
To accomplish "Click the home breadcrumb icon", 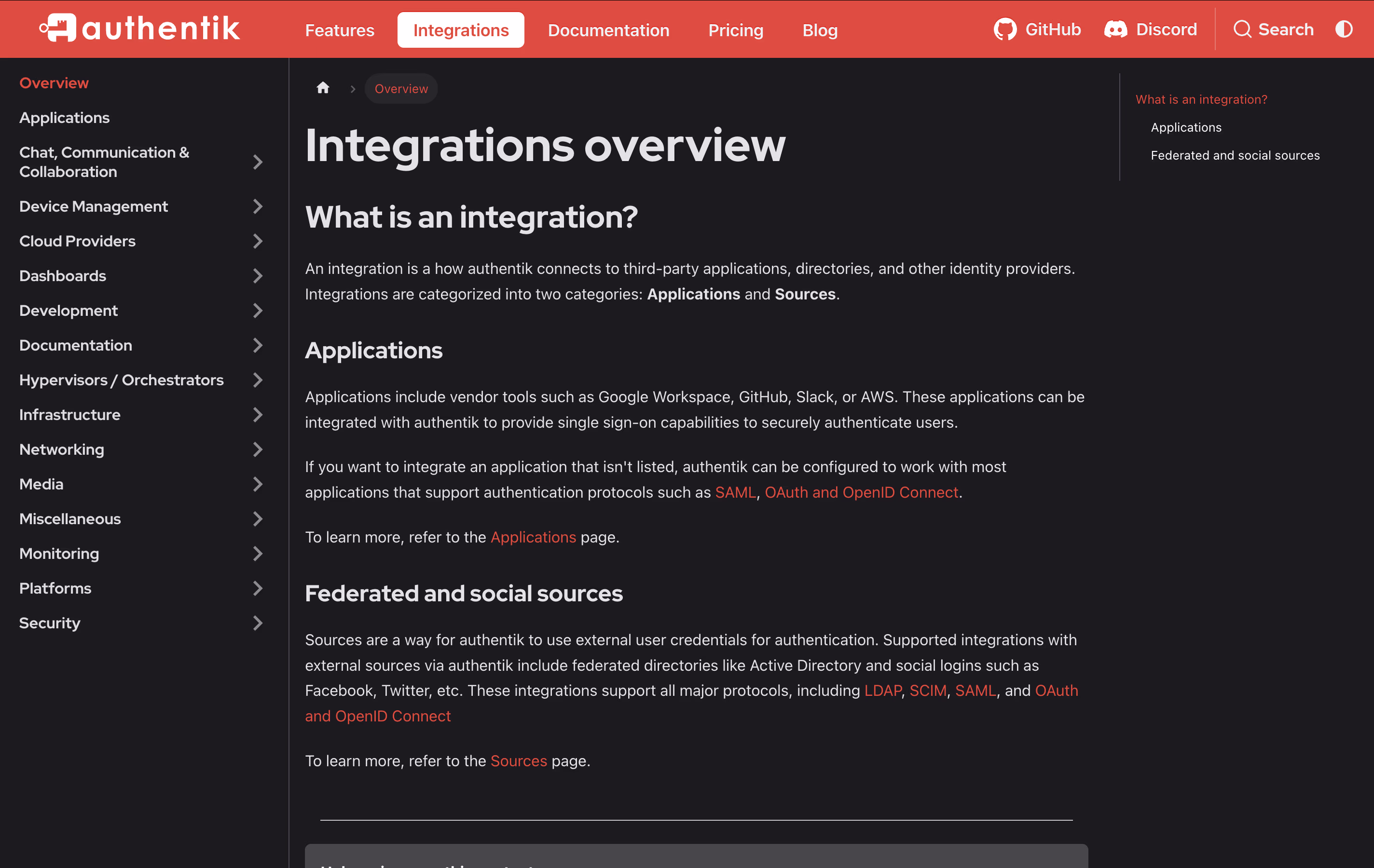I will tap(323, 88).
